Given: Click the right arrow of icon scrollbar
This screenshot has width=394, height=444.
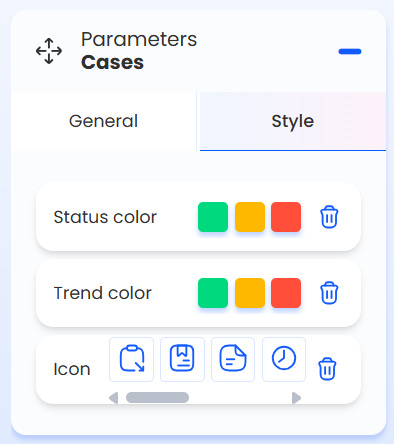Looking at the screenshot, I should tap(296, 398).
